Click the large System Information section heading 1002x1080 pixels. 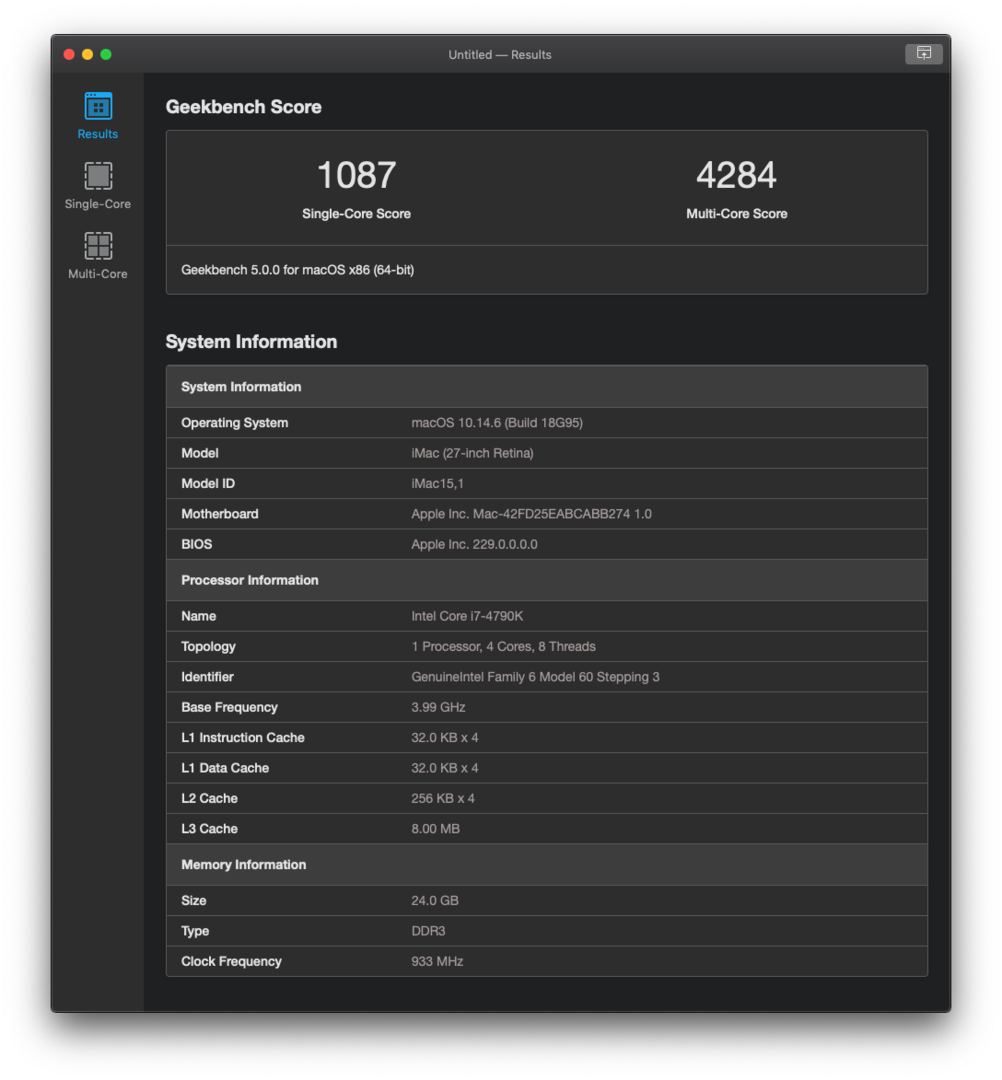(251, 342)
